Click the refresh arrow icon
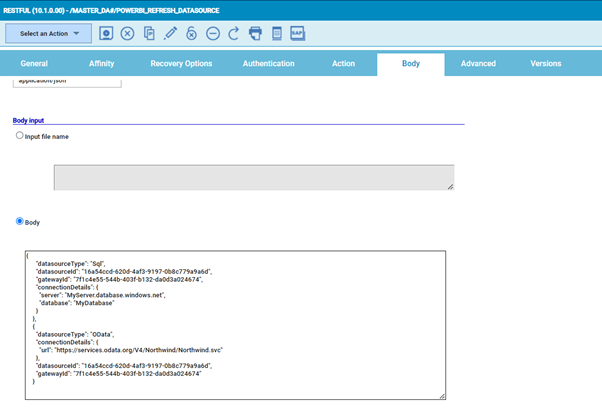 [x=233, y=33]
